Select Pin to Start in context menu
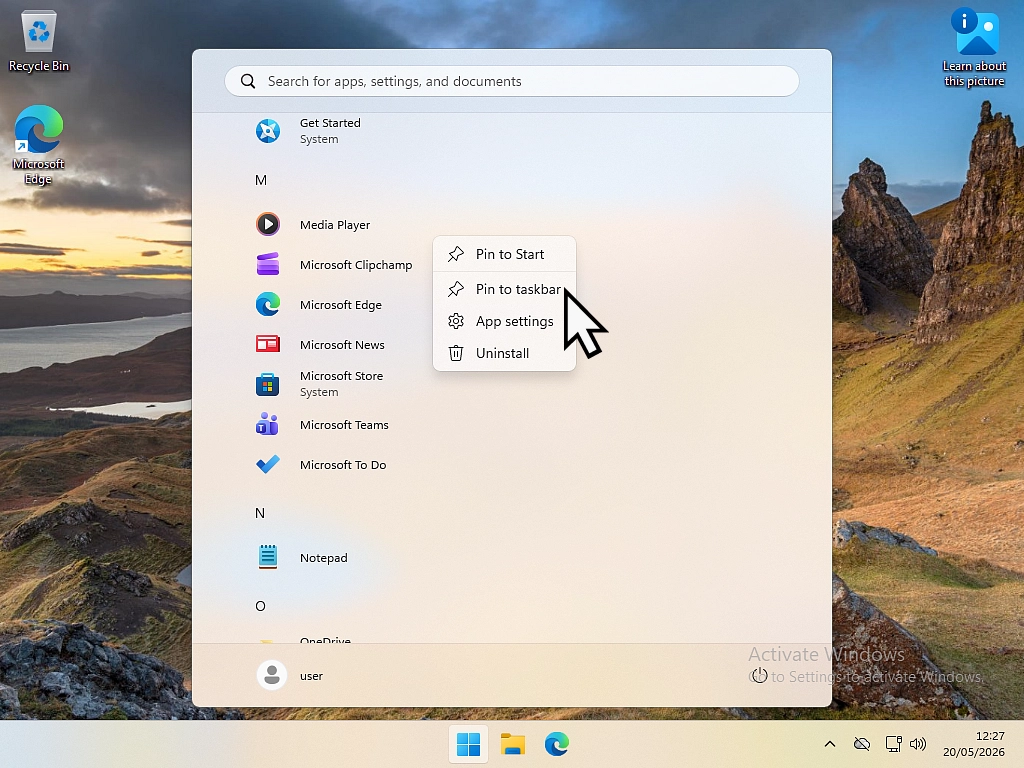 pos(504,254)
